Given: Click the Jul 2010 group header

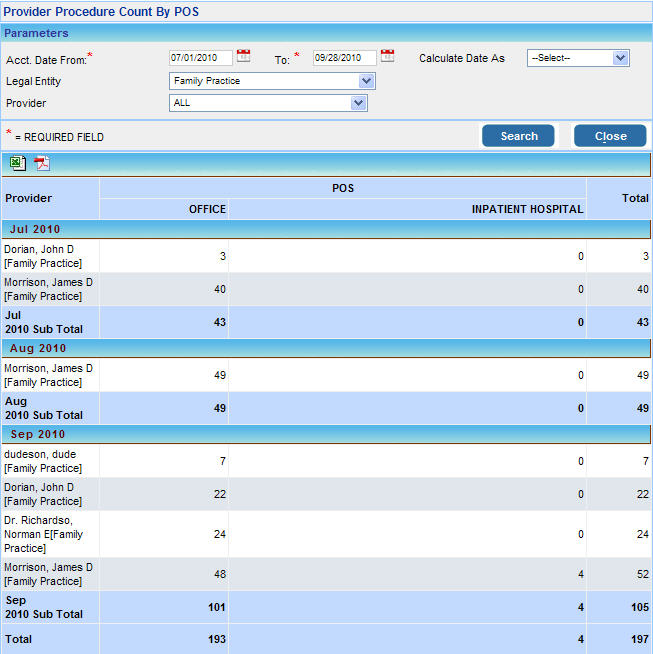Looking at the screenshot, I should 37,230.
